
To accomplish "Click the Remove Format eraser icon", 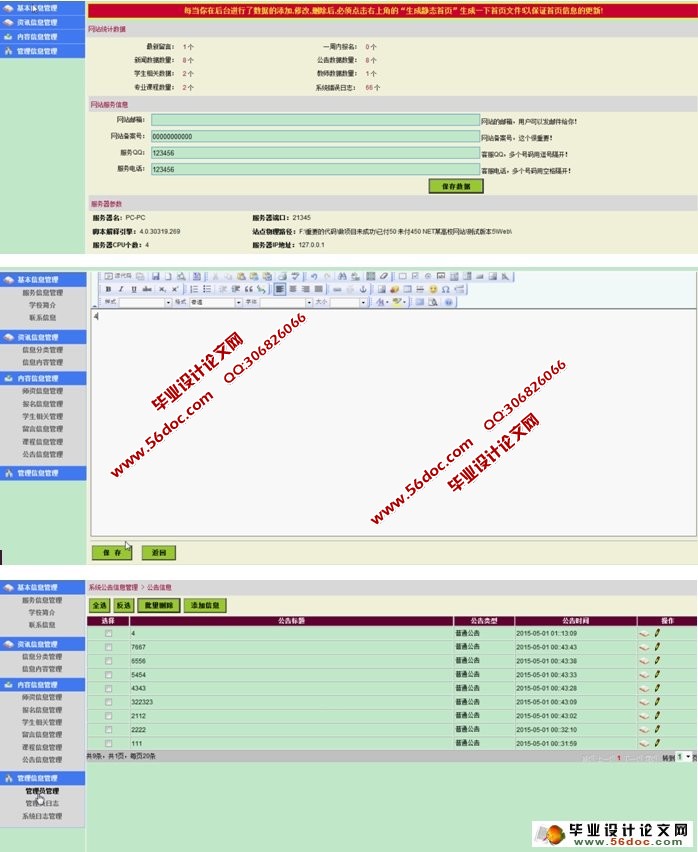I will [x=384, y=276].
